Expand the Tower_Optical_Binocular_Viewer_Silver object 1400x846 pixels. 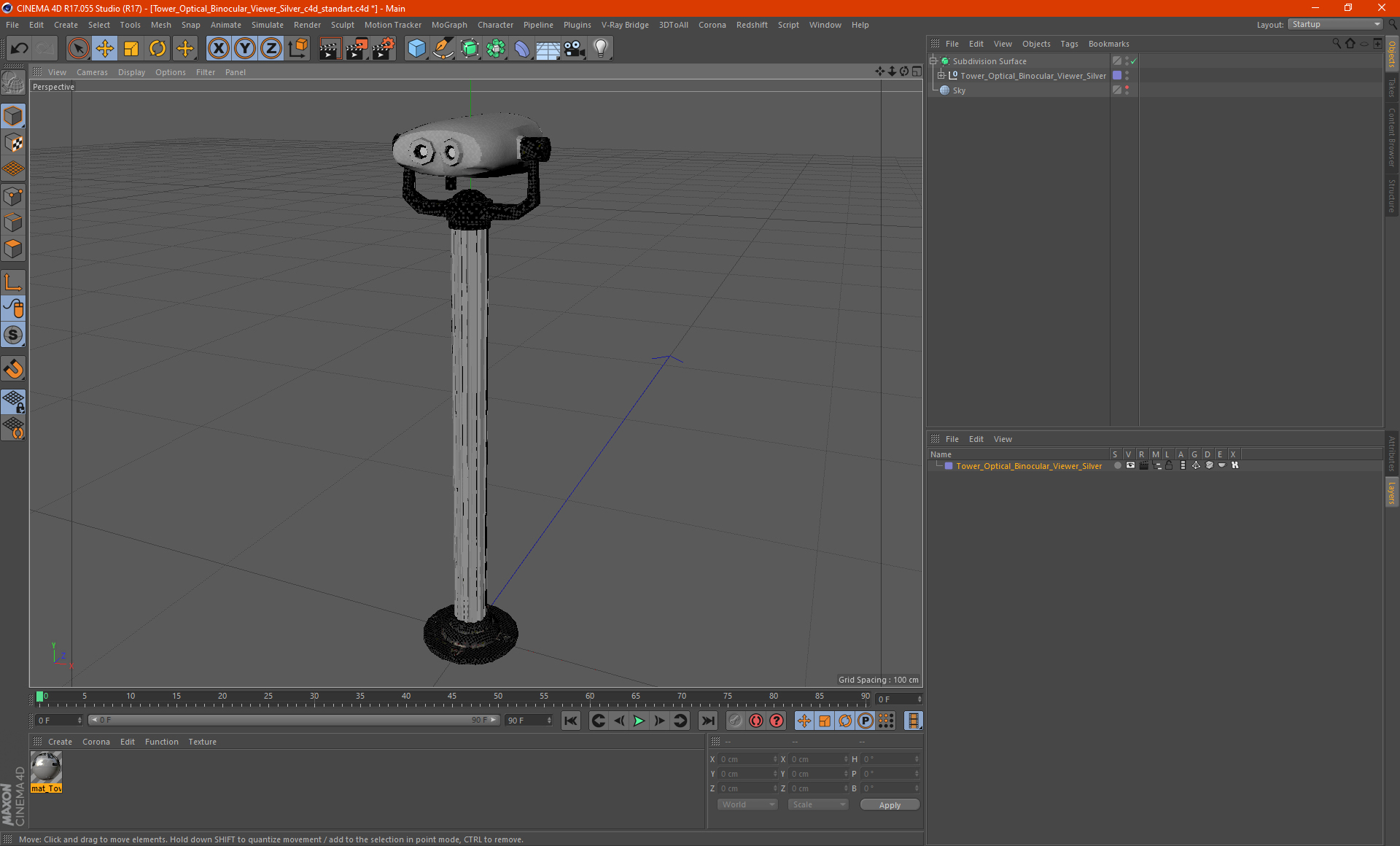click(x=941, y=75)
